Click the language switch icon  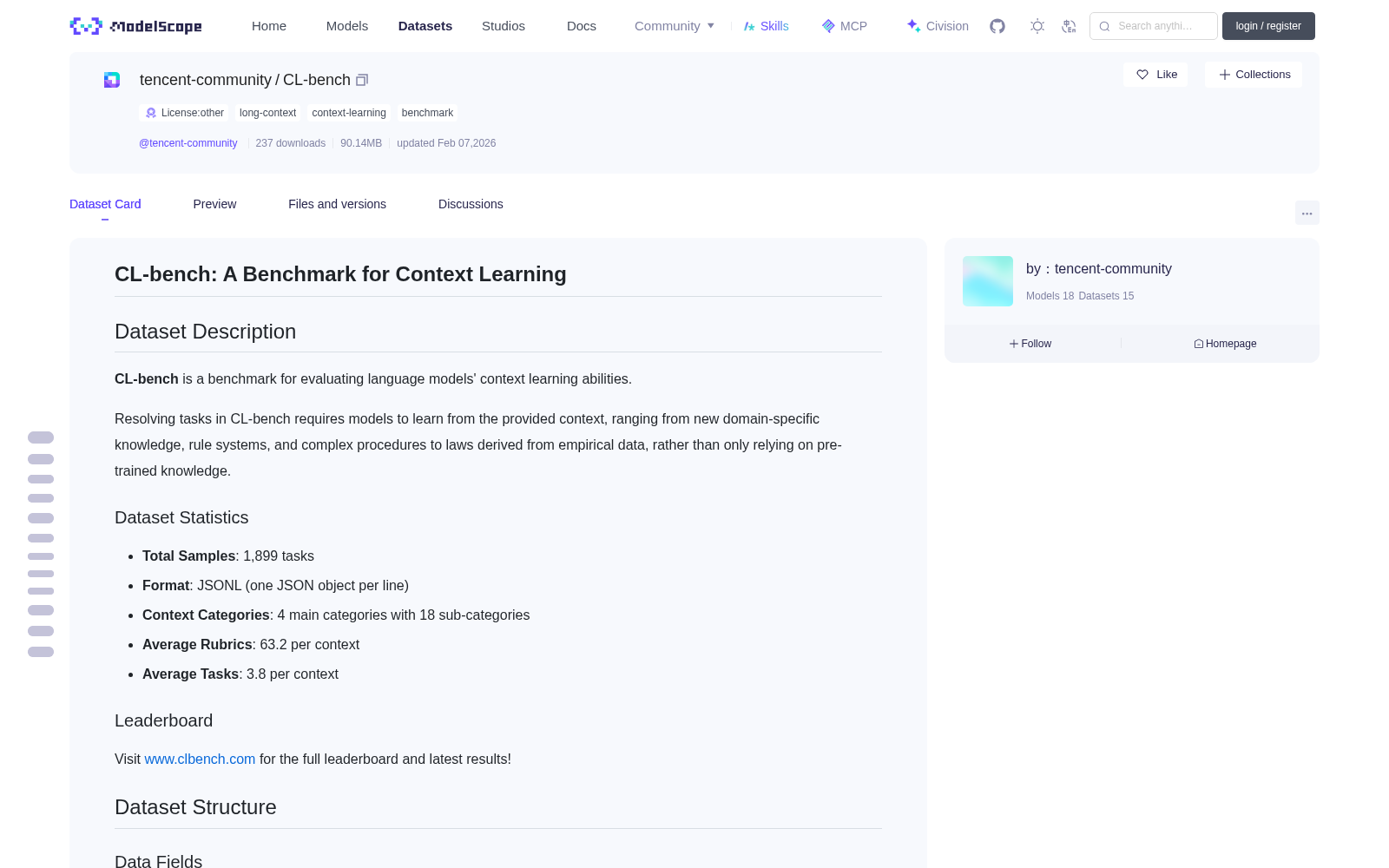1069,26
